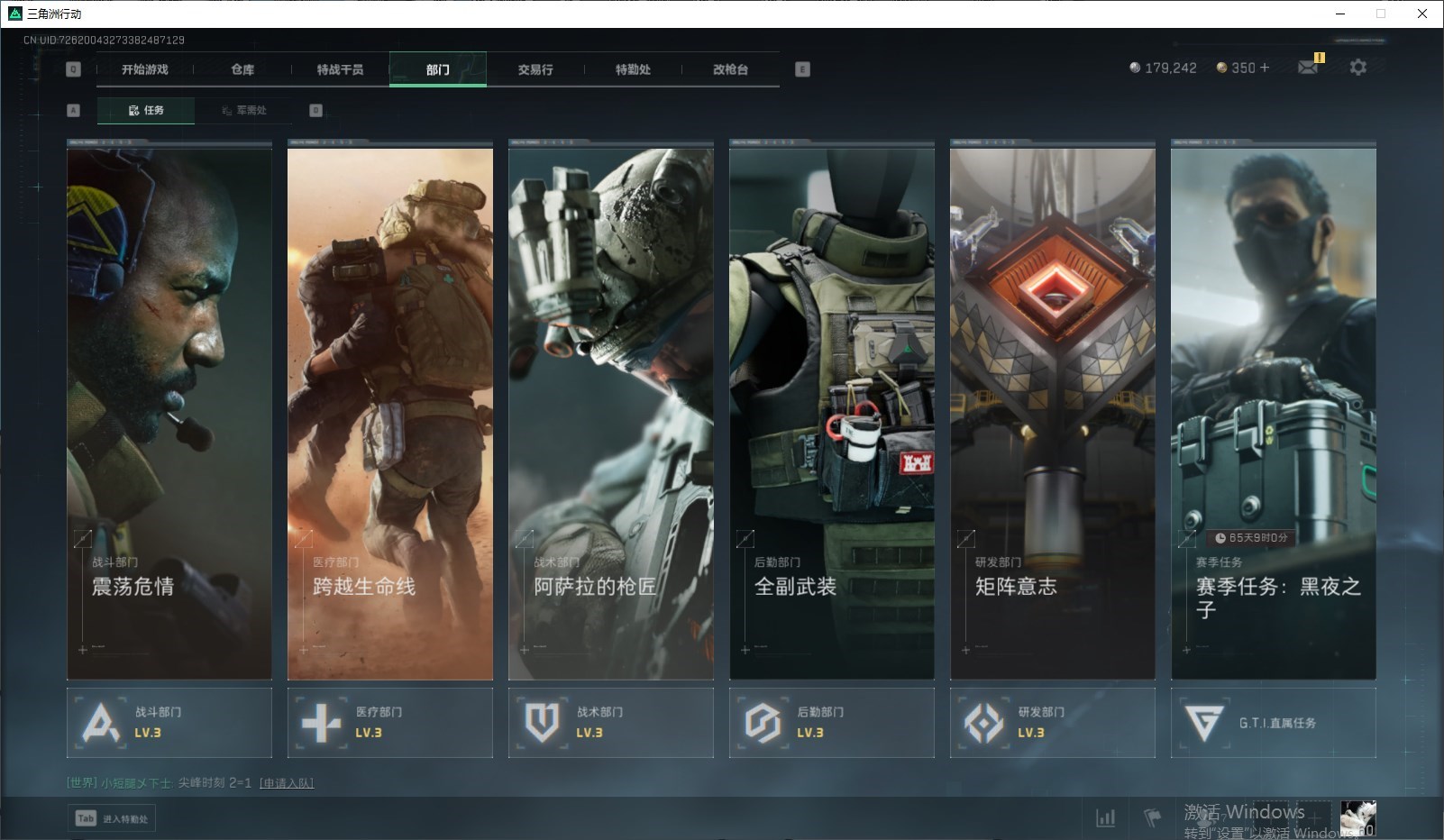Click the CN UID number text
Image resolution: width=1444 pixels, height=840 pixels.
tap(104, 40)
